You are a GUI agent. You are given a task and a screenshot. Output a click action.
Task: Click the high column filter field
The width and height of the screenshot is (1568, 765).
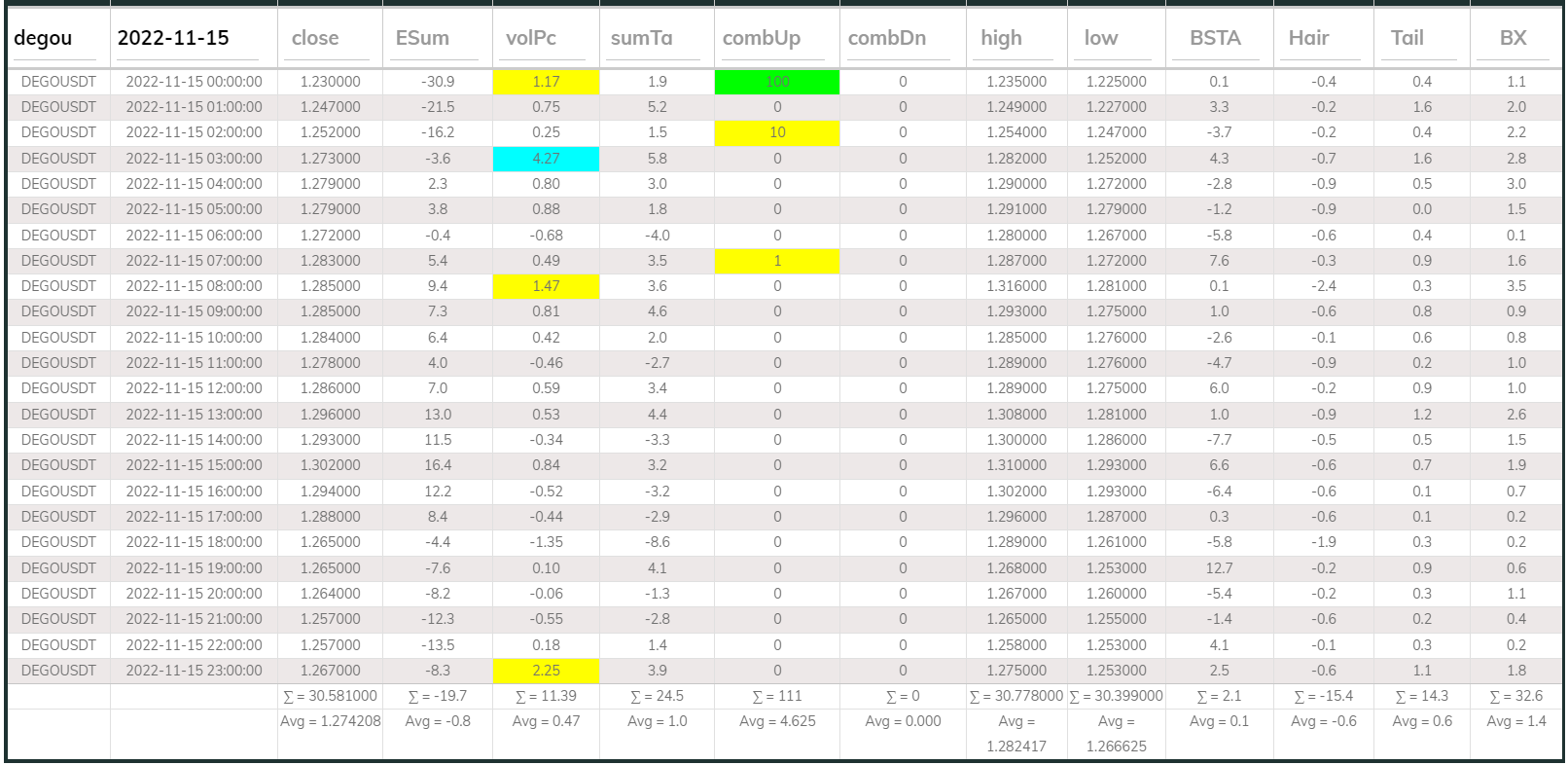pyautogui.click(x=1016, y=39)
